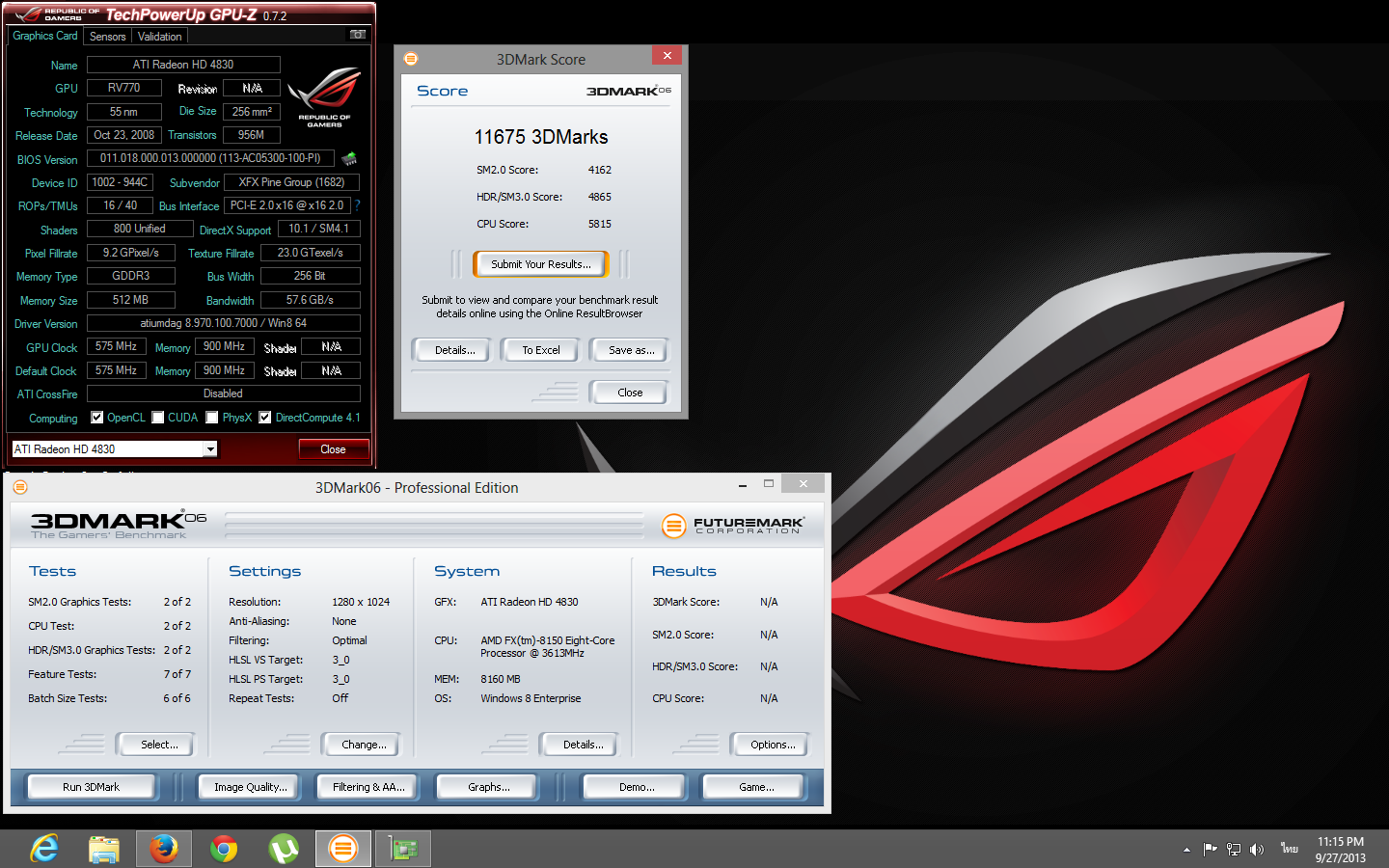Click the orange icon in 3DMark Score title bar
Viewport: 1389px width, 868px height.
click(x=411, y=59)
